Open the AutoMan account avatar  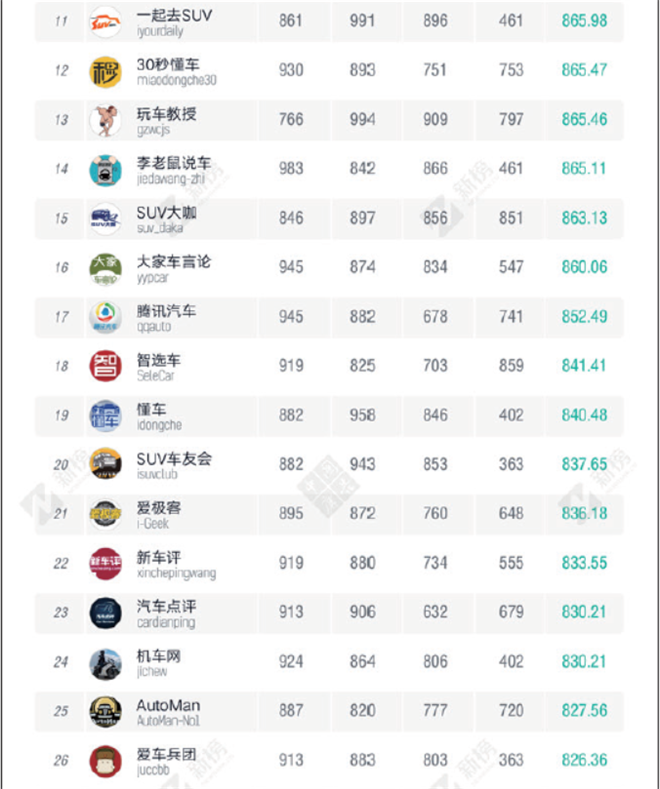pos(105,712)
